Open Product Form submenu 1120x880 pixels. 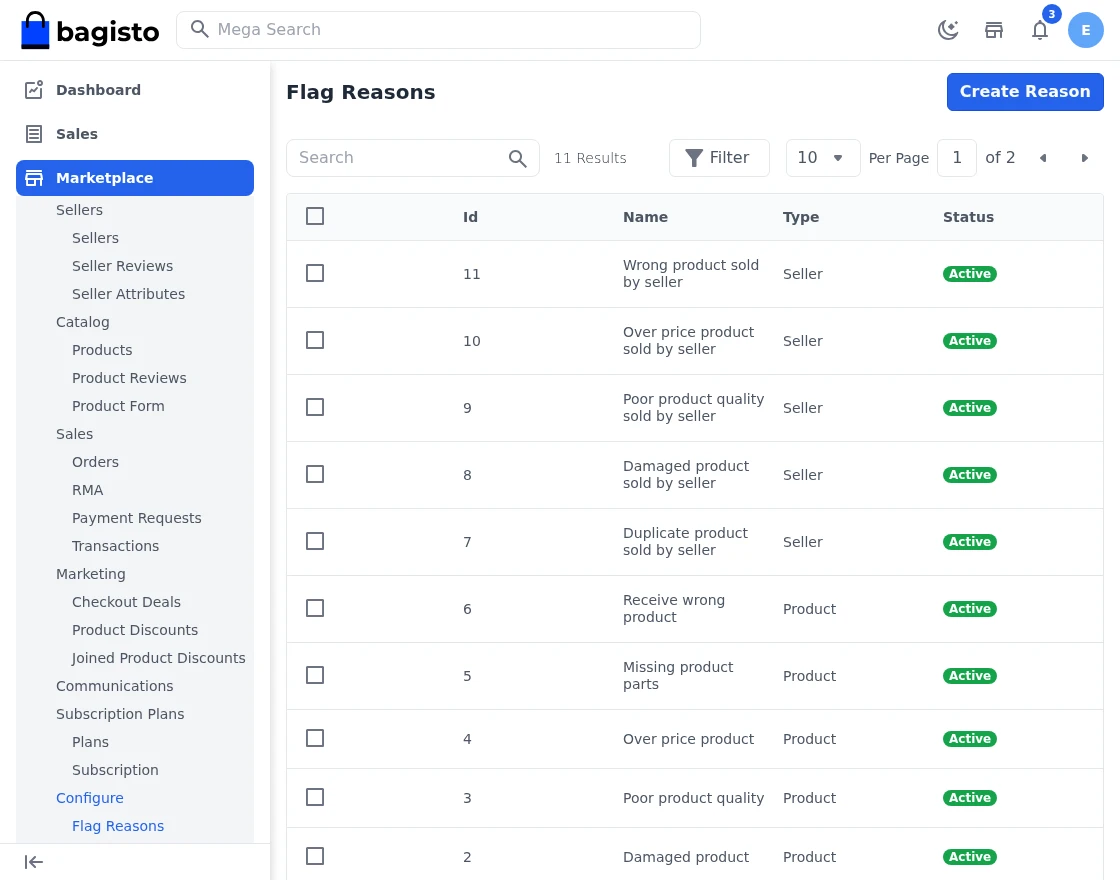118,406
